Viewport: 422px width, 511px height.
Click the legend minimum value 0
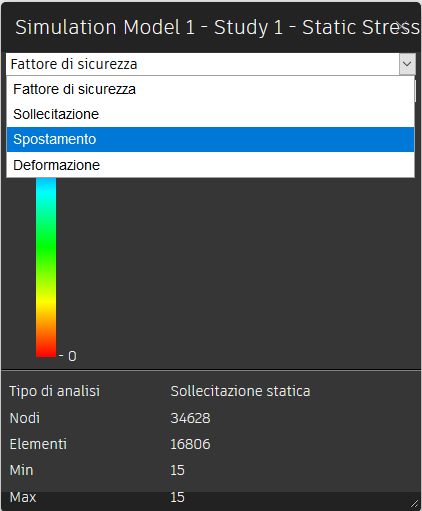pos(72,356)
